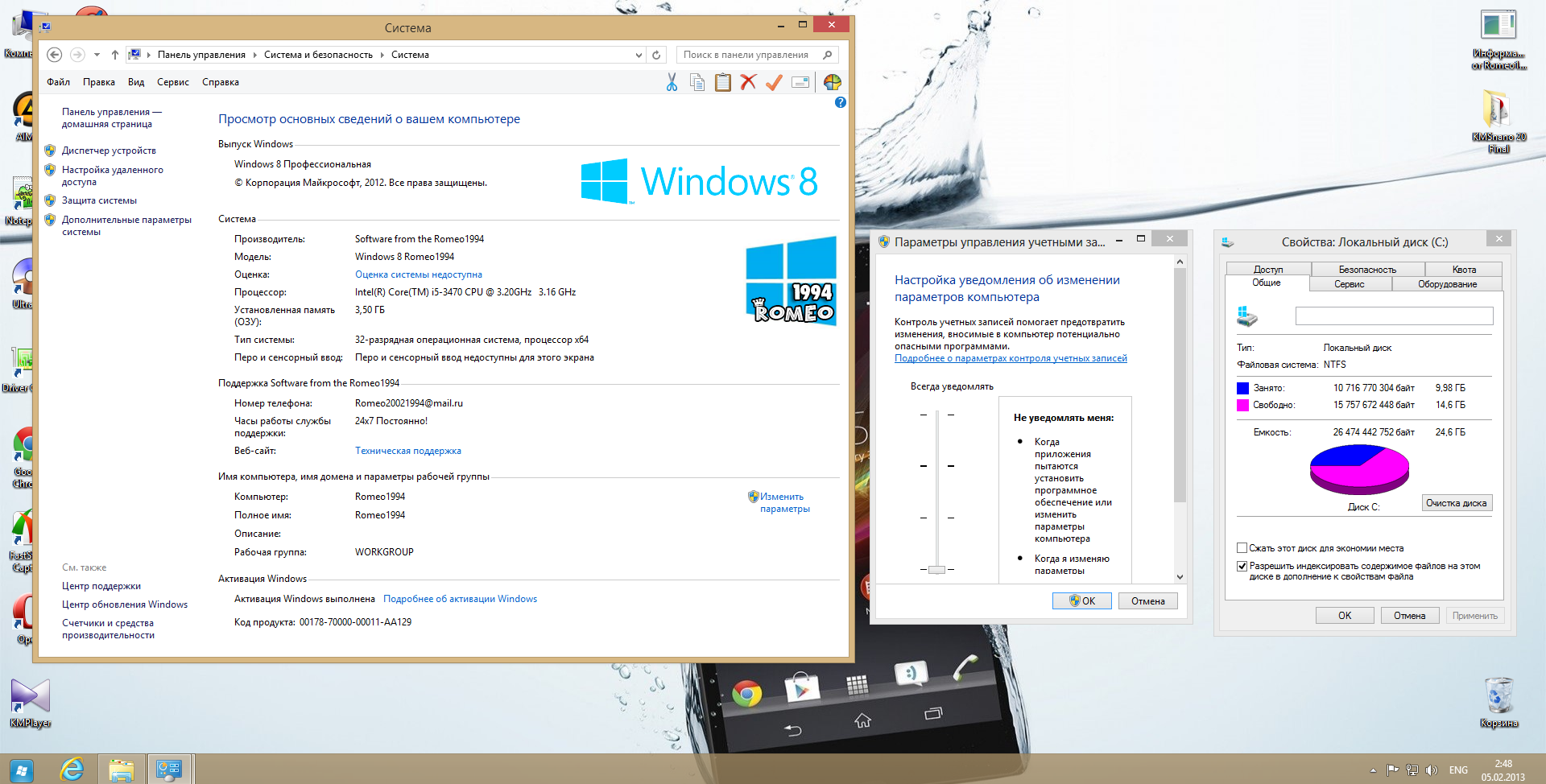Open 'Центр обновления Windows' link
1546x784 pixels.
(125, 605)
